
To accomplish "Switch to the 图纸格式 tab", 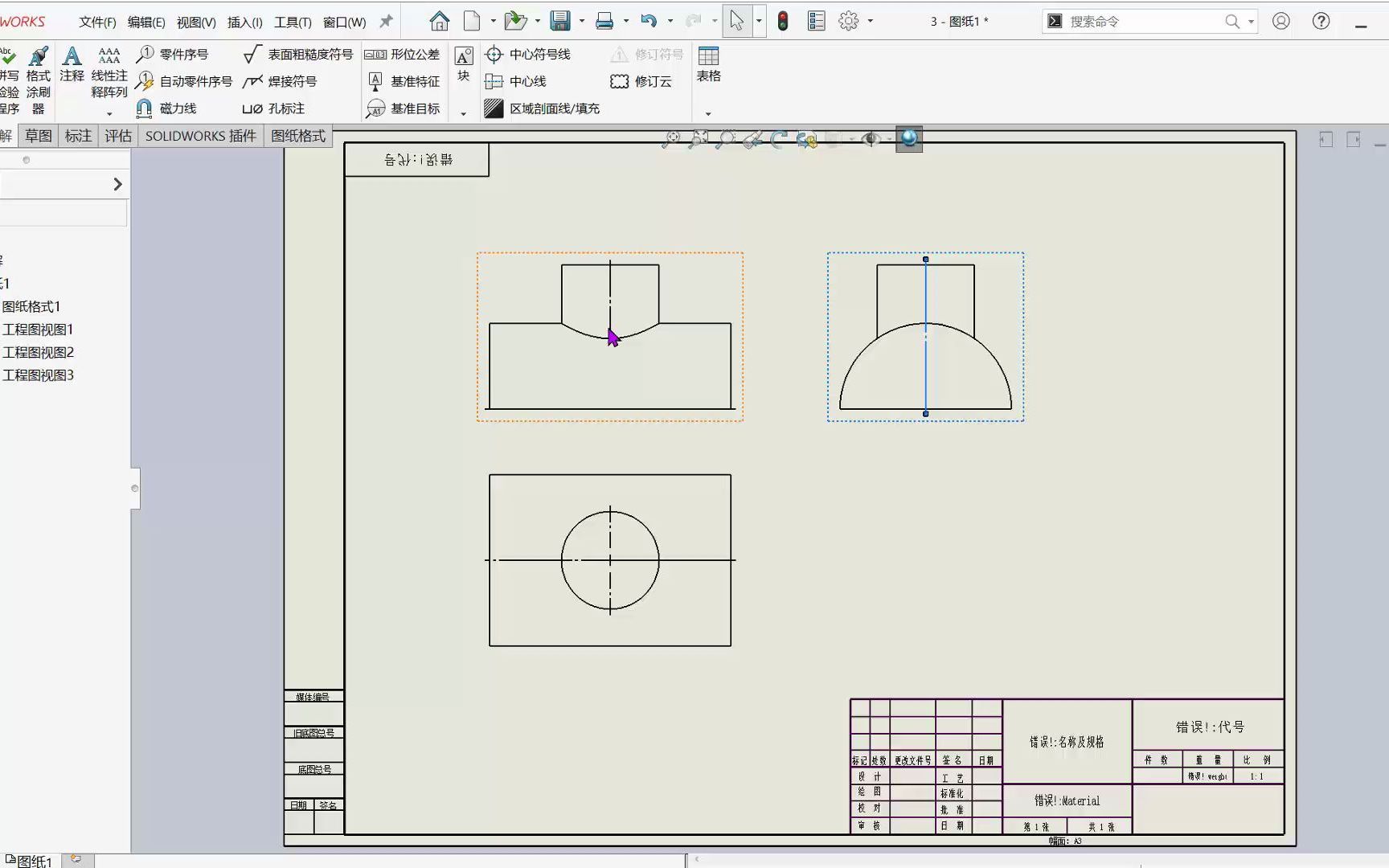I will tap(298, 136).
